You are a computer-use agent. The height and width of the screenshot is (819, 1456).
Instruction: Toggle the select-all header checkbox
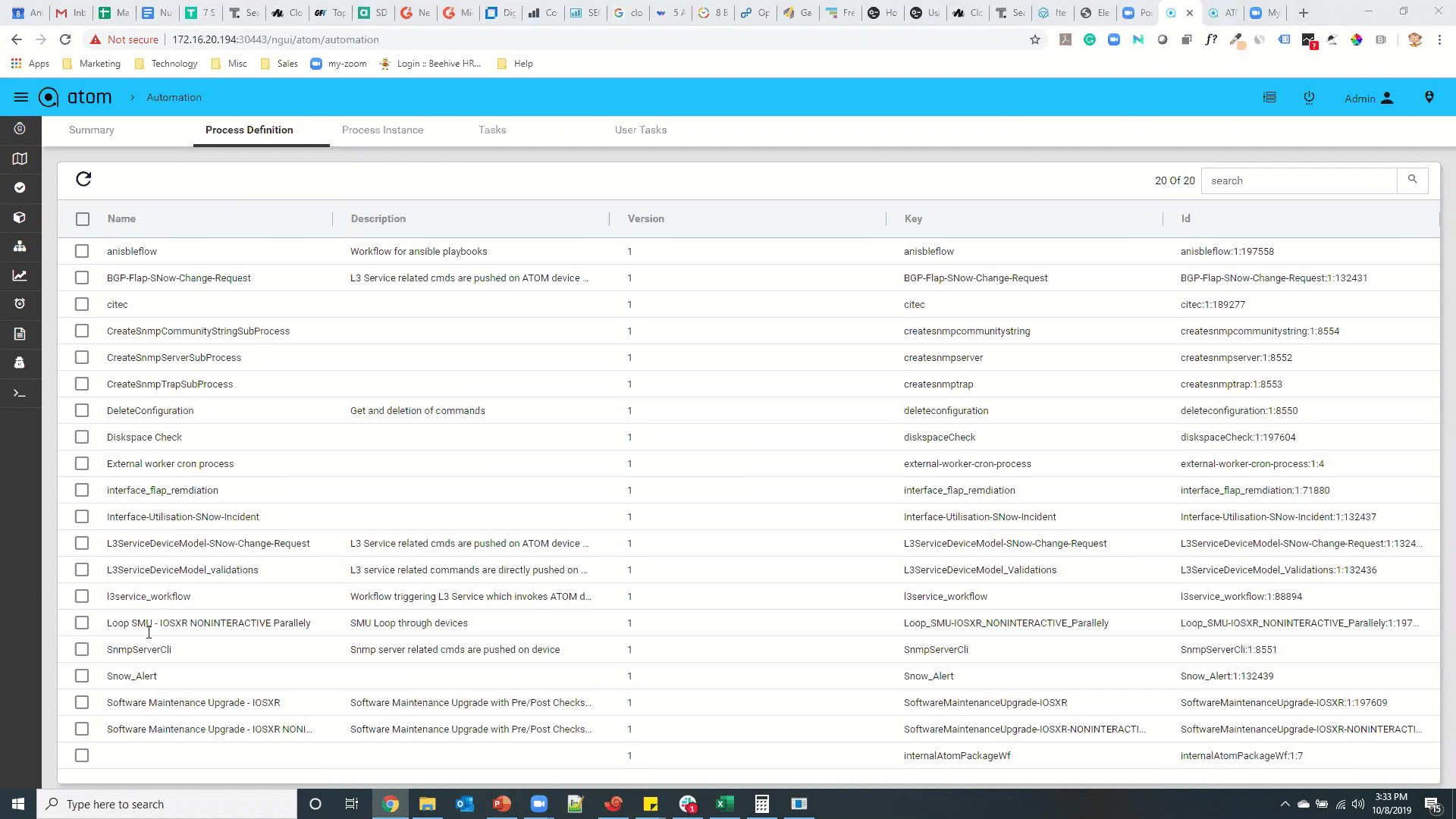tap(83, 219)
